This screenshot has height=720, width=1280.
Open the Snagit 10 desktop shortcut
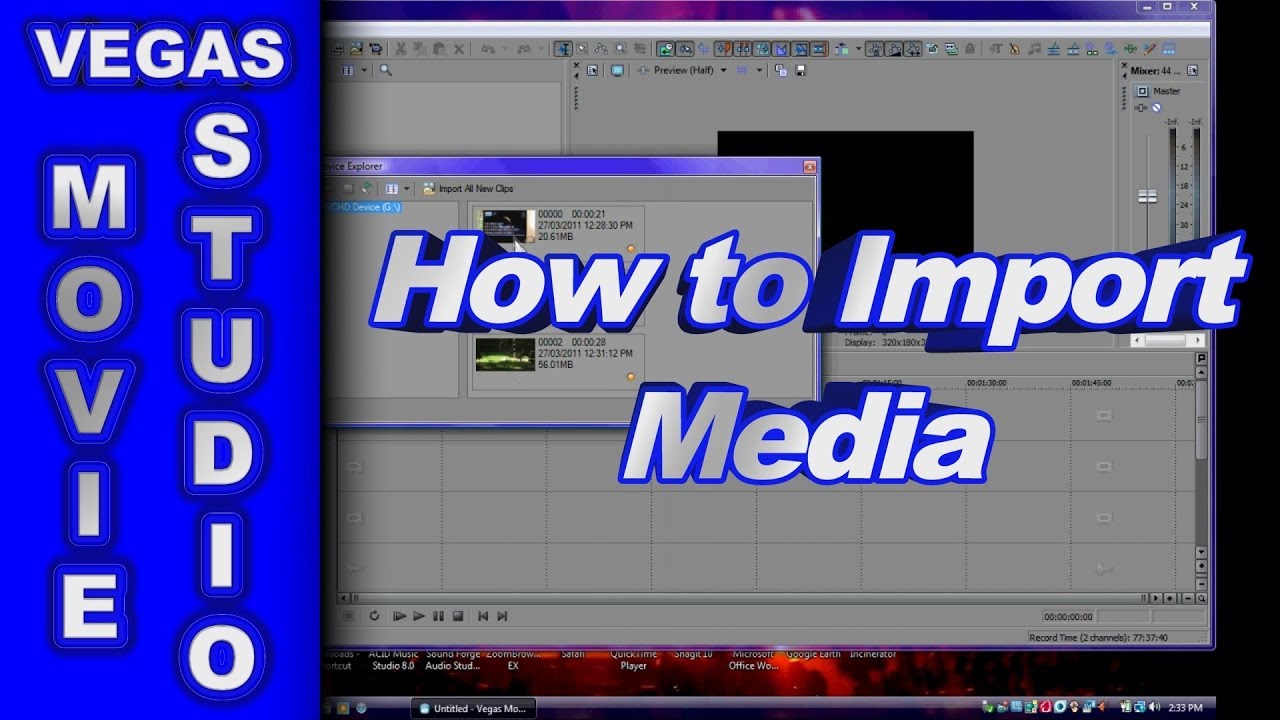693,655
